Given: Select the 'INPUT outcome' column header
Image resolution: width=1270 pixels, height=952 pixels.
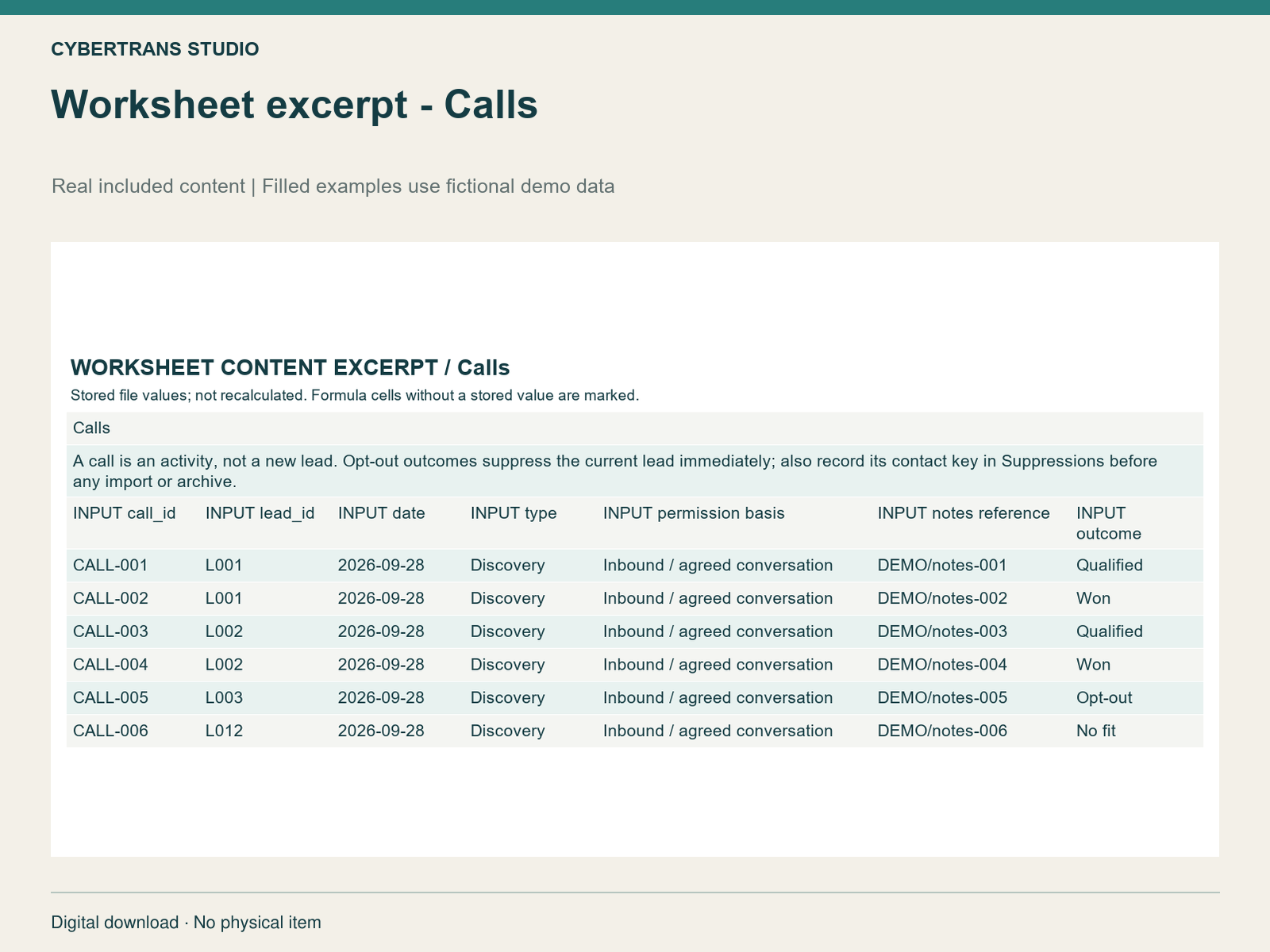Looking at the screenshot, I should [1109, 524].
